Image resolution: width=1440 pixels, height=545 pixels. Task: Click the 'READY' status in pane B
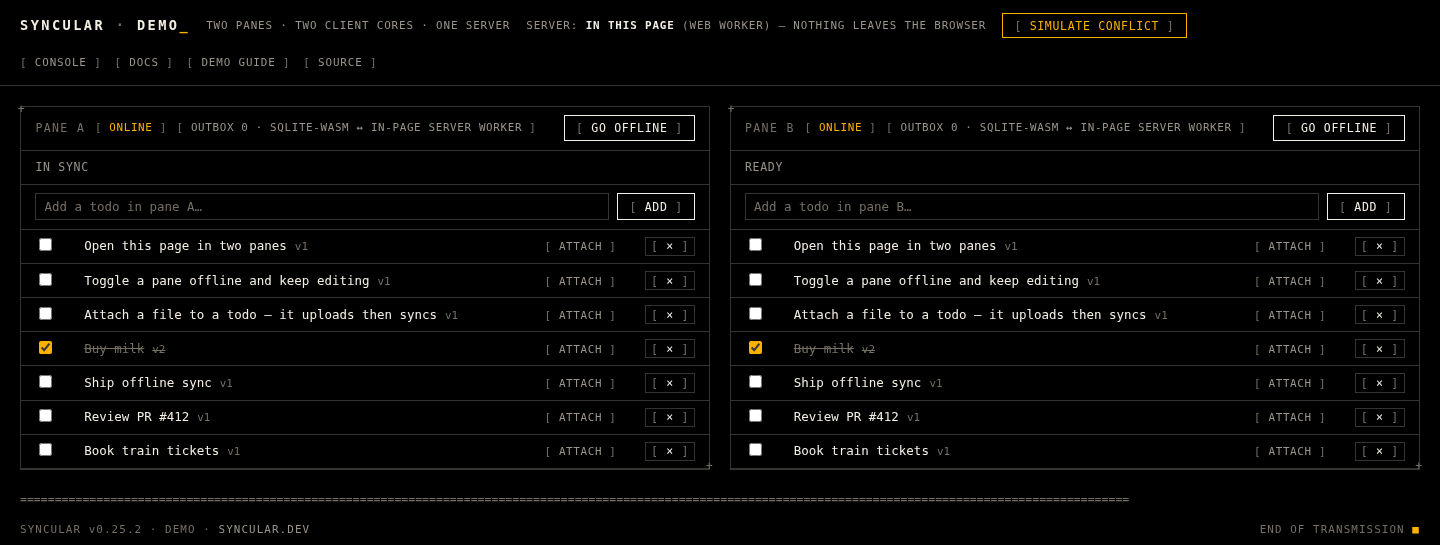tap(764, 167)
